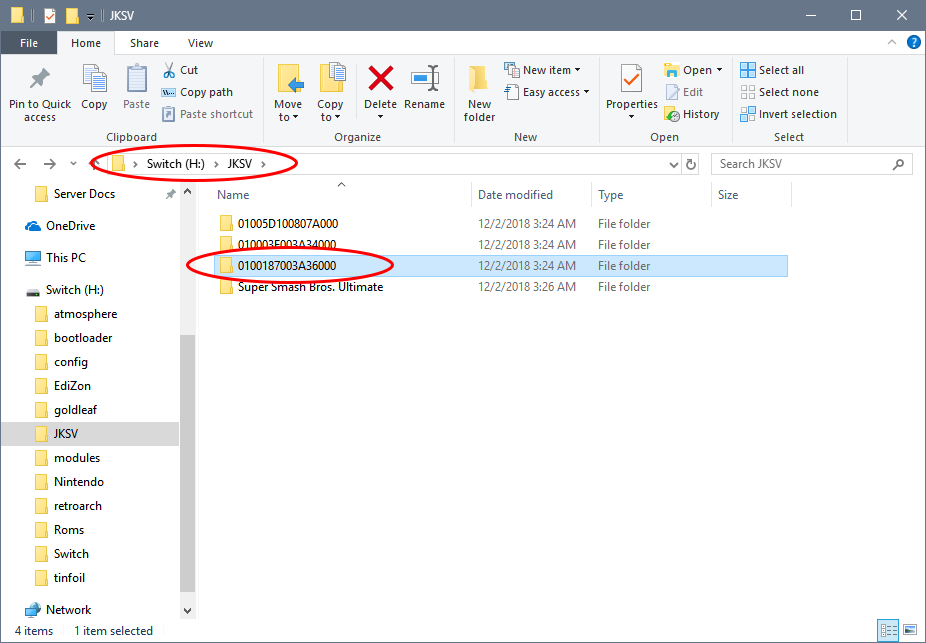This screenshot has height=643, width=926.
Task: Open the Super Smash Bros. Ultimate folder
Action: (310, 287)
